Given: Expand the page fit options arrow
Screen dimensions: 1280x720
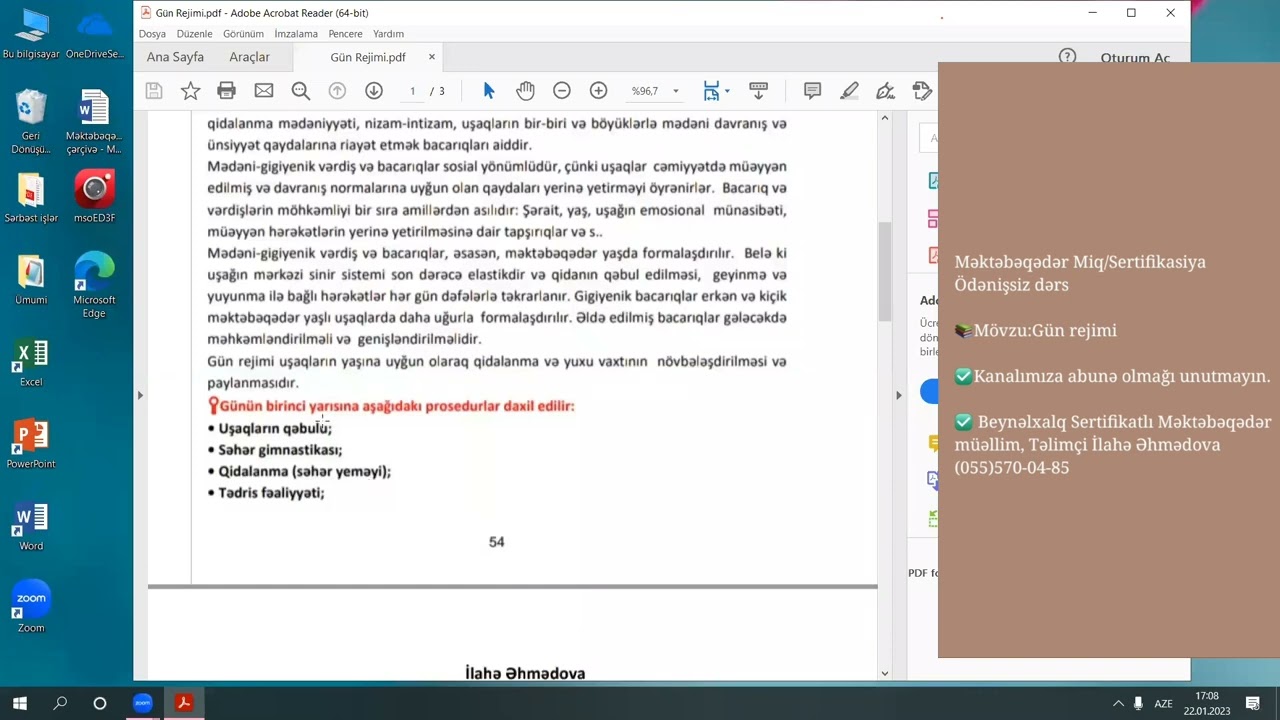Looking at the screenshot, I should click(727, 91).
